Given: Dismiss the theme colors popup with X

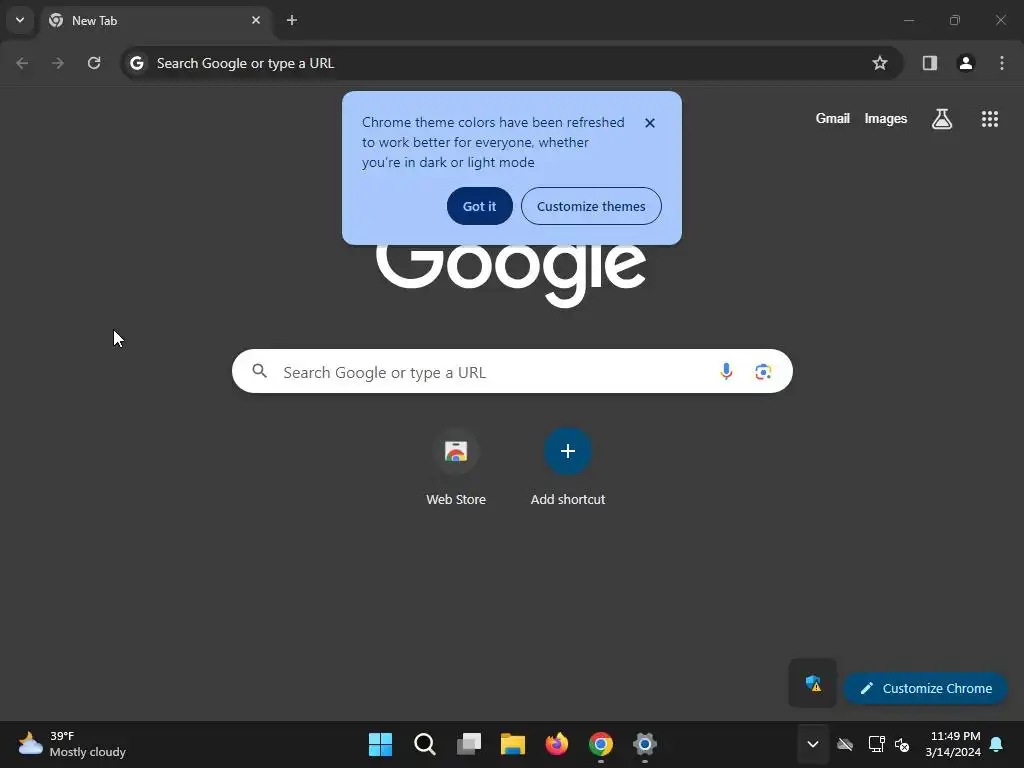Looking at the screenshot, I should 650,123.
